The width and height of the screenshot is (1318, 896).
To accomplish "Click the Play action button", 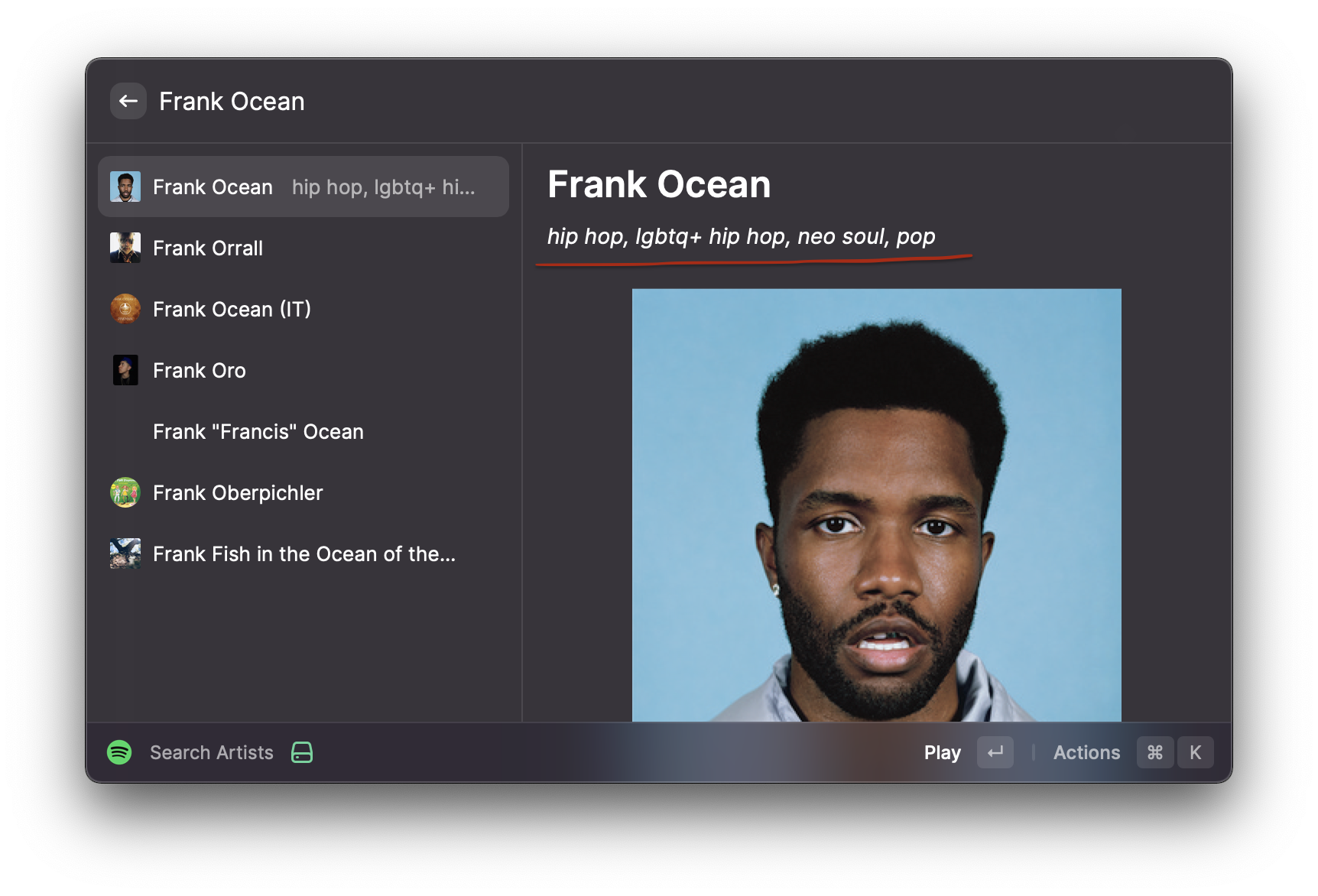I will [942, 752].
